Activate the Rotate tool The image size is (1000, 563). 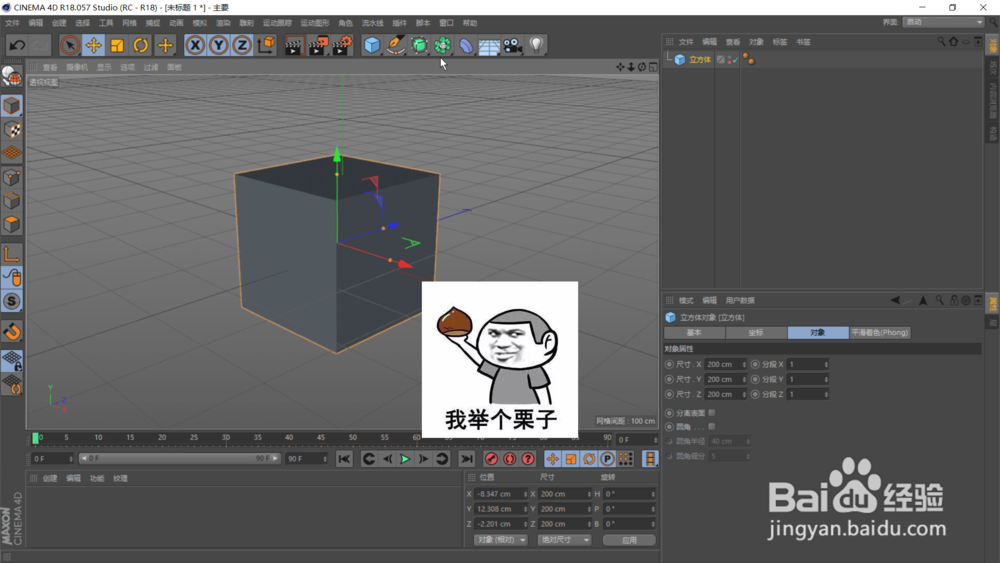(x=140, y=45)
